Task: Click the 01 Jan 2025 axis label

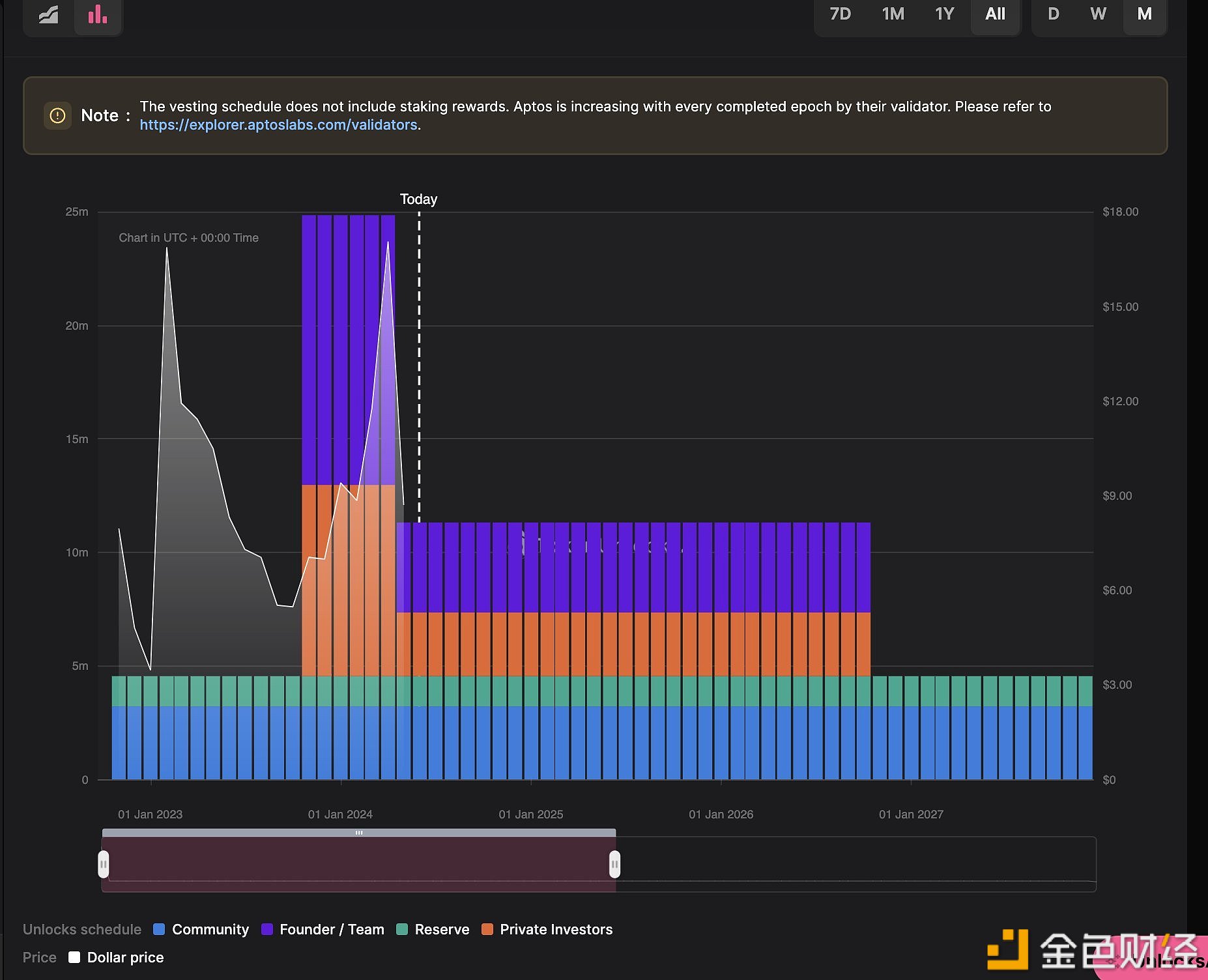Action: pos(531,814)
